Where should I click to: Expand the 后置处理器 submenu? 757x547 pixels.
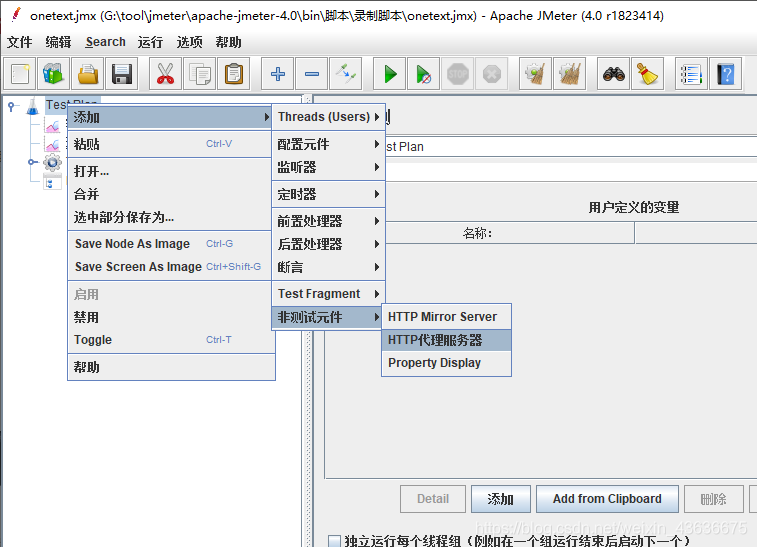click(x=328, y=244)
